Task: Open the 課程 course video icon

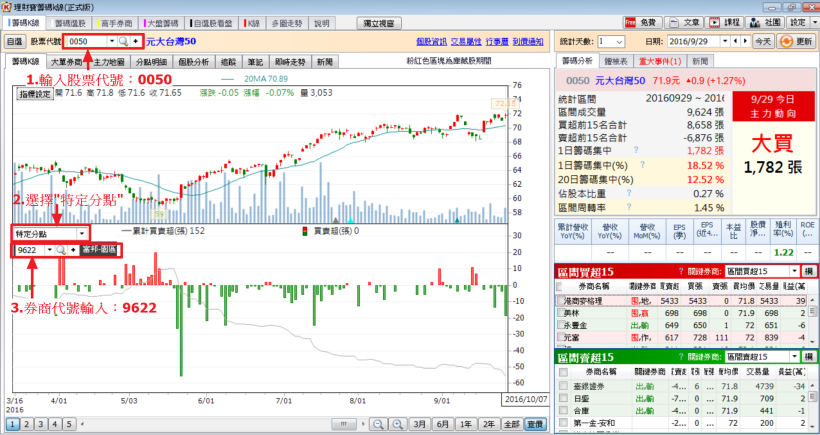Action: 726,21
